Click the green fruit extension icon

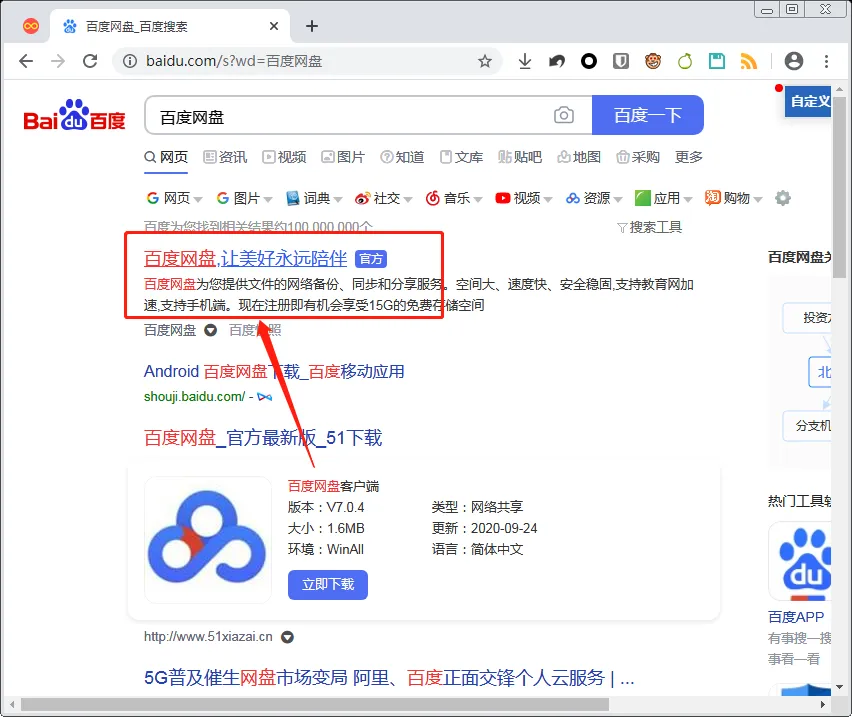click(685, 61)
